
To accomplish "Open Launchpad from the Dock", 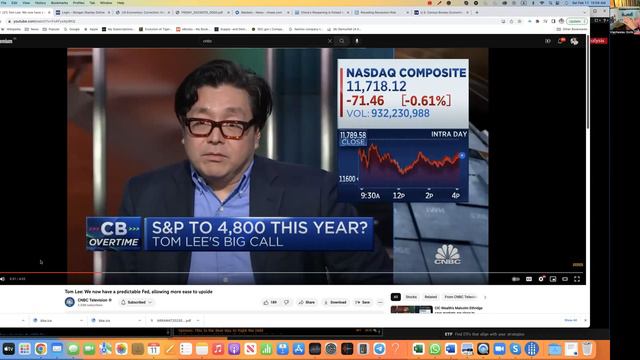I will click(24, 349).
